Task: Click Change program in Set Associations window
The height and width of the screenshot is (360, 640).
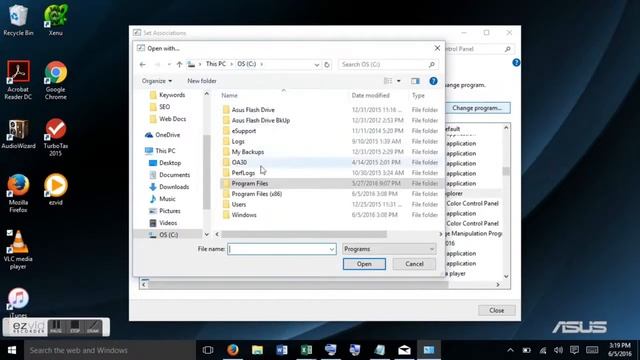Action: (x=477, y=108)
